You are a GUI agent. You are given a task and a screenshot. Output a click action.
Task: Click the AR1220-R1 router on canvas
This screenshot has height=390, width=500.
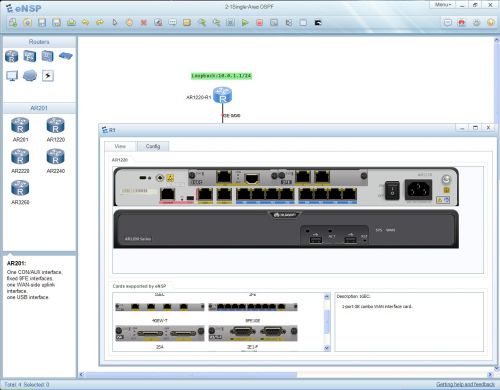coord(222,95)
